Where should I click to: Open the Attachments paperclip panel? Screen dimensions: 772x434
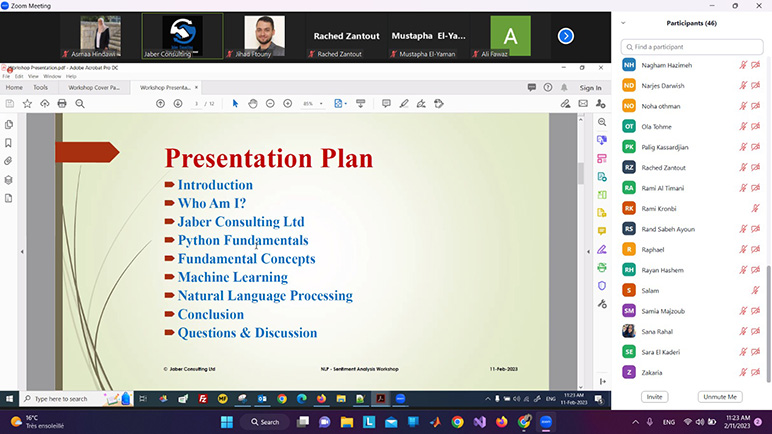(9, 161)
